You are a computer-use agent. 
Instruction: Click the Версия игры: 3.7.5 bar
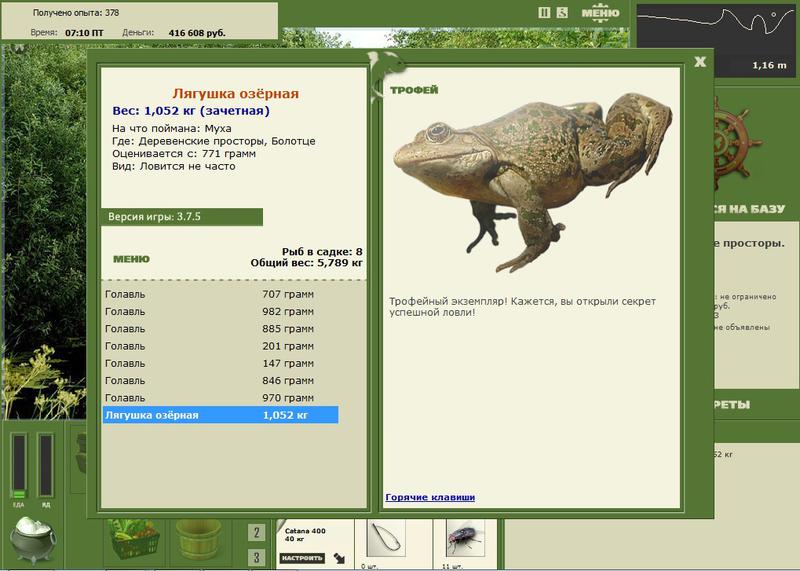click(x=182, y=217)
